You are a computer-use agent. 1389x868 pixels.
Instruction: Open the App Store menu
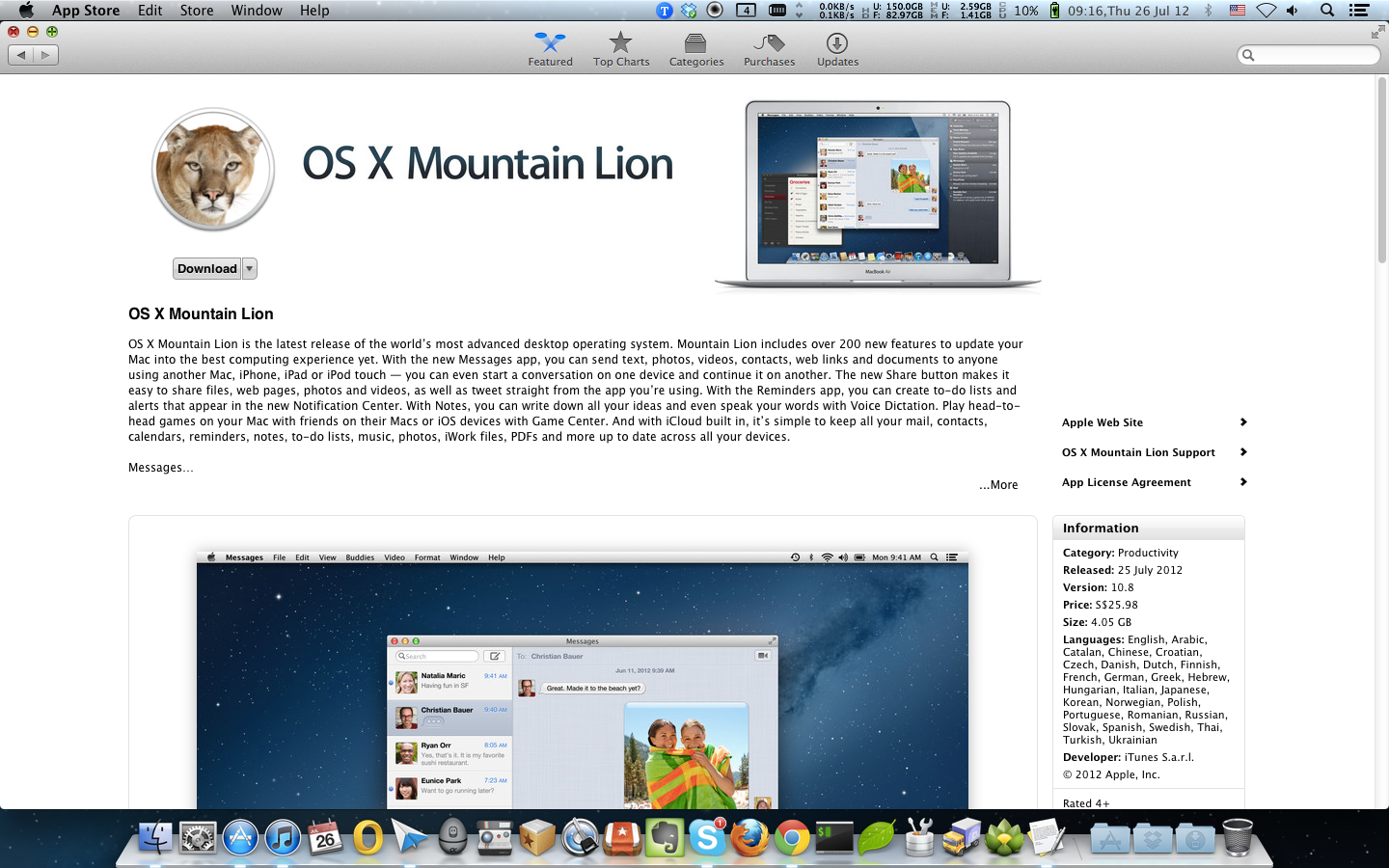tap(86, 10)
